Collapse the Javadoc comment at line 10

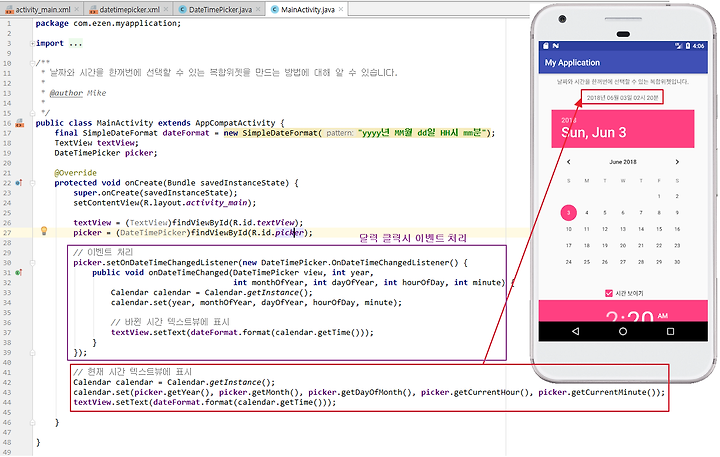point(33,63)
